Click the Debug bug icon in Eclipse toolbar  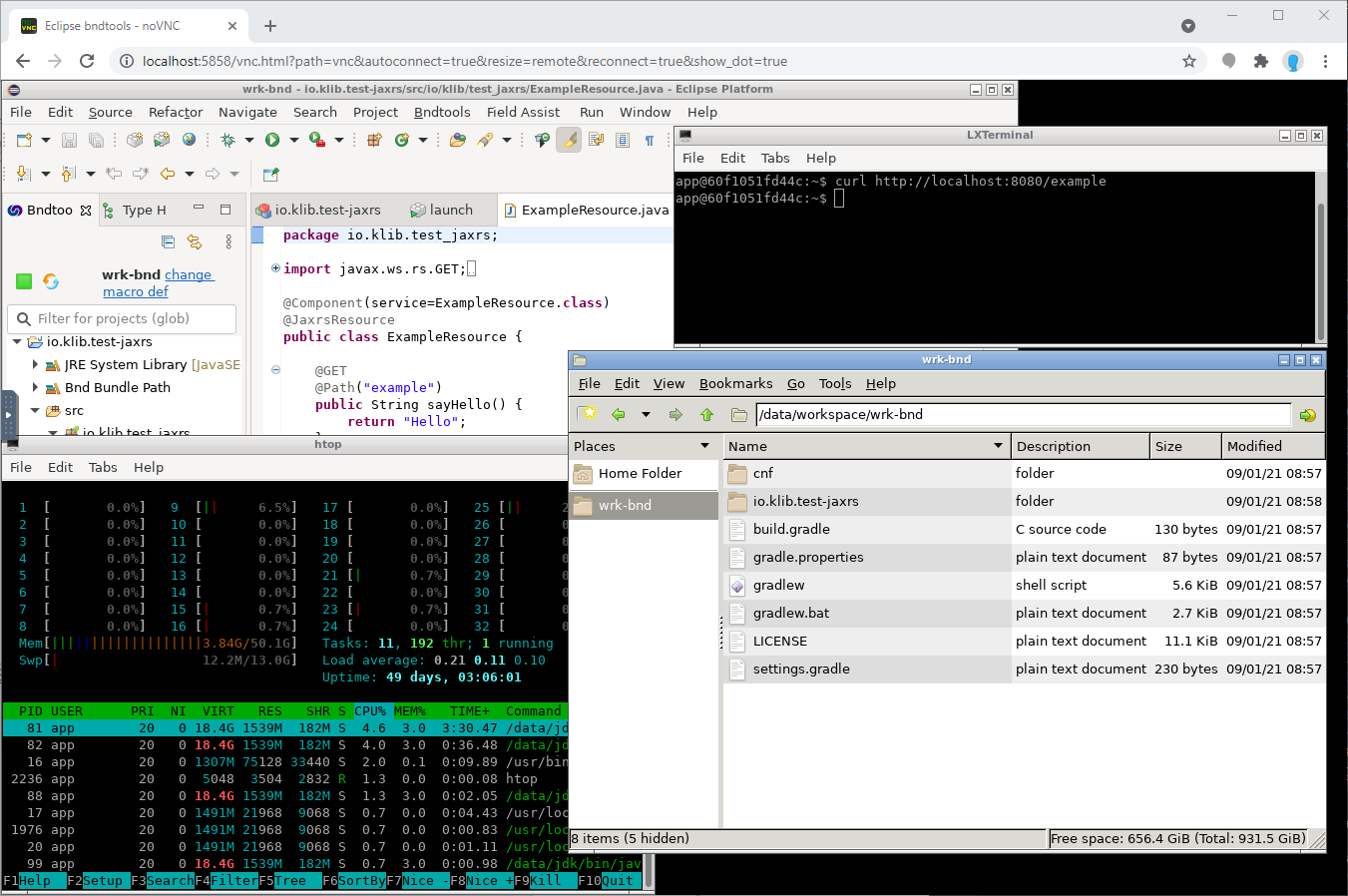coord(227,141)
